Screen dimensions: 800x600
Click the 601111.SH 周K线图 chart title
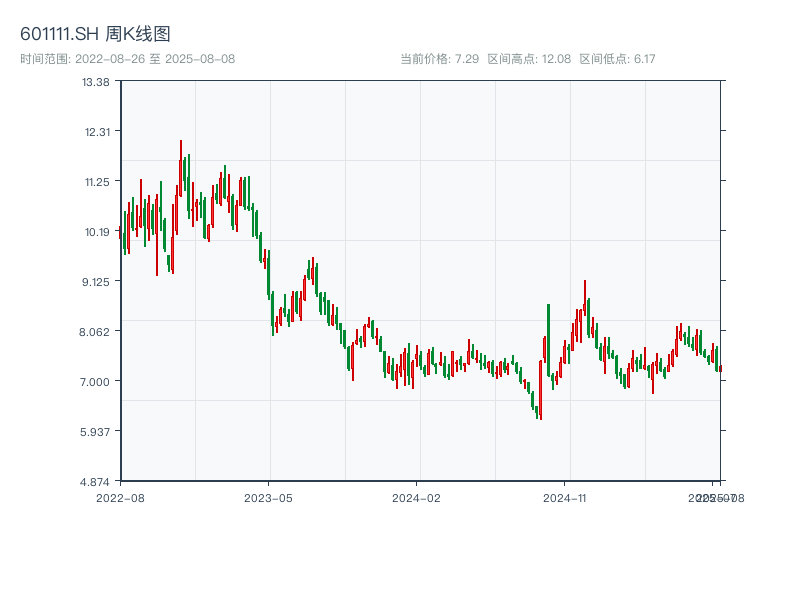pyautogui.click(x=95, y=33)
